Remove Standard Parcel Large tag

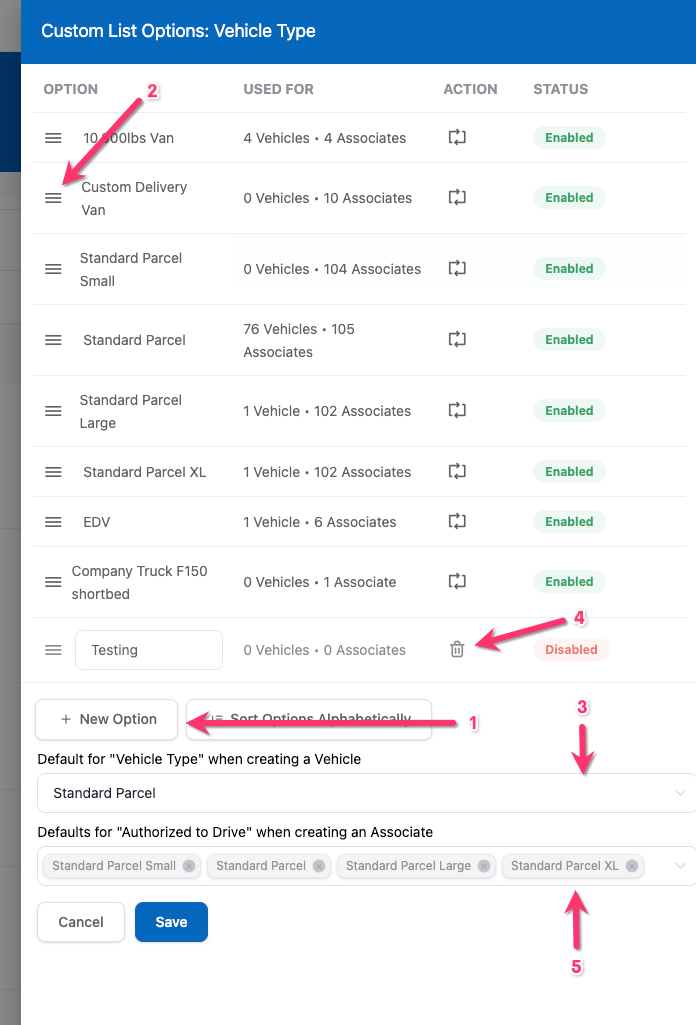(x=484, y=866)
